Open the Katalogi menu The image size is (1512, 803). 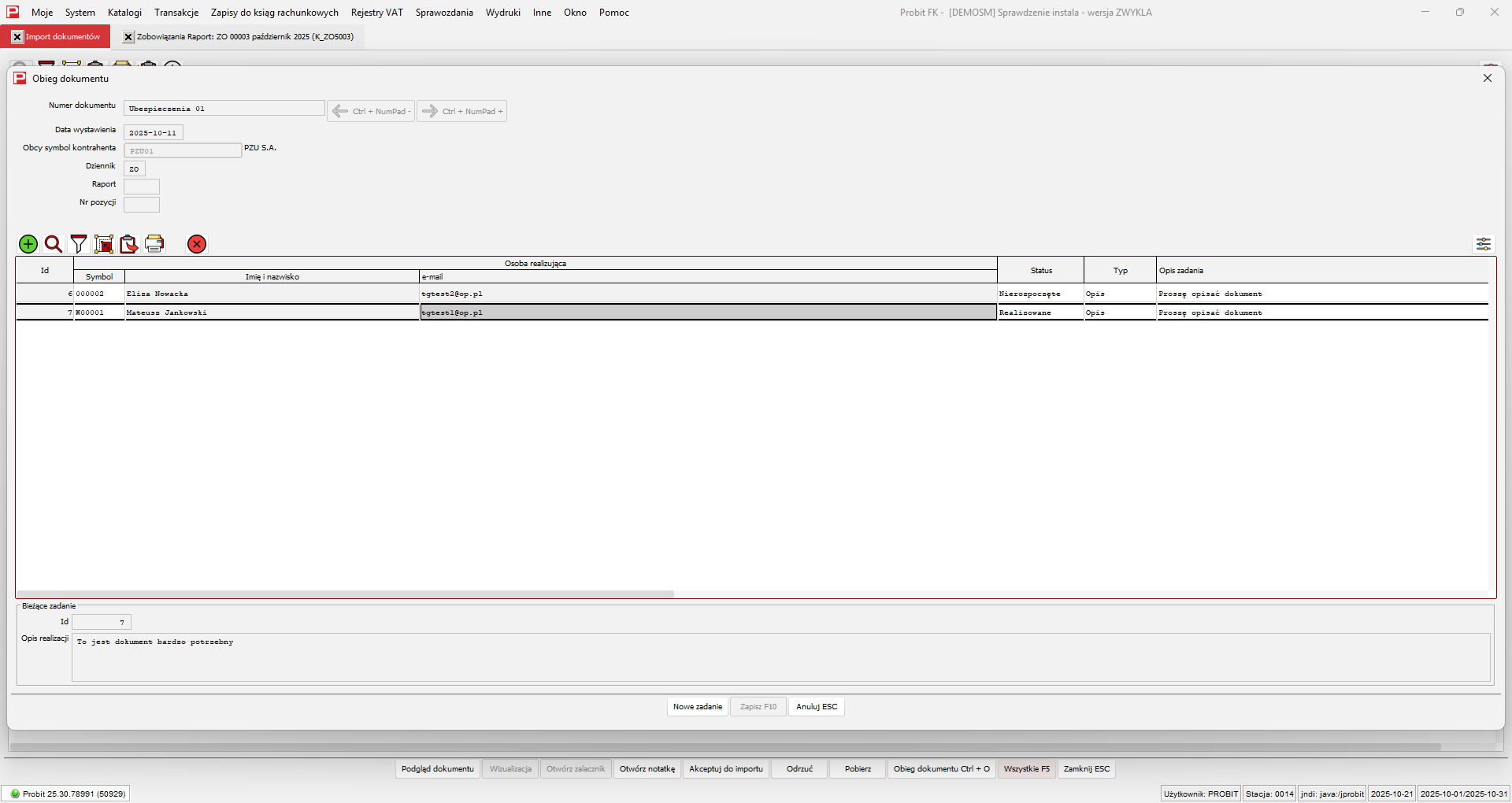tap(124, 13)
